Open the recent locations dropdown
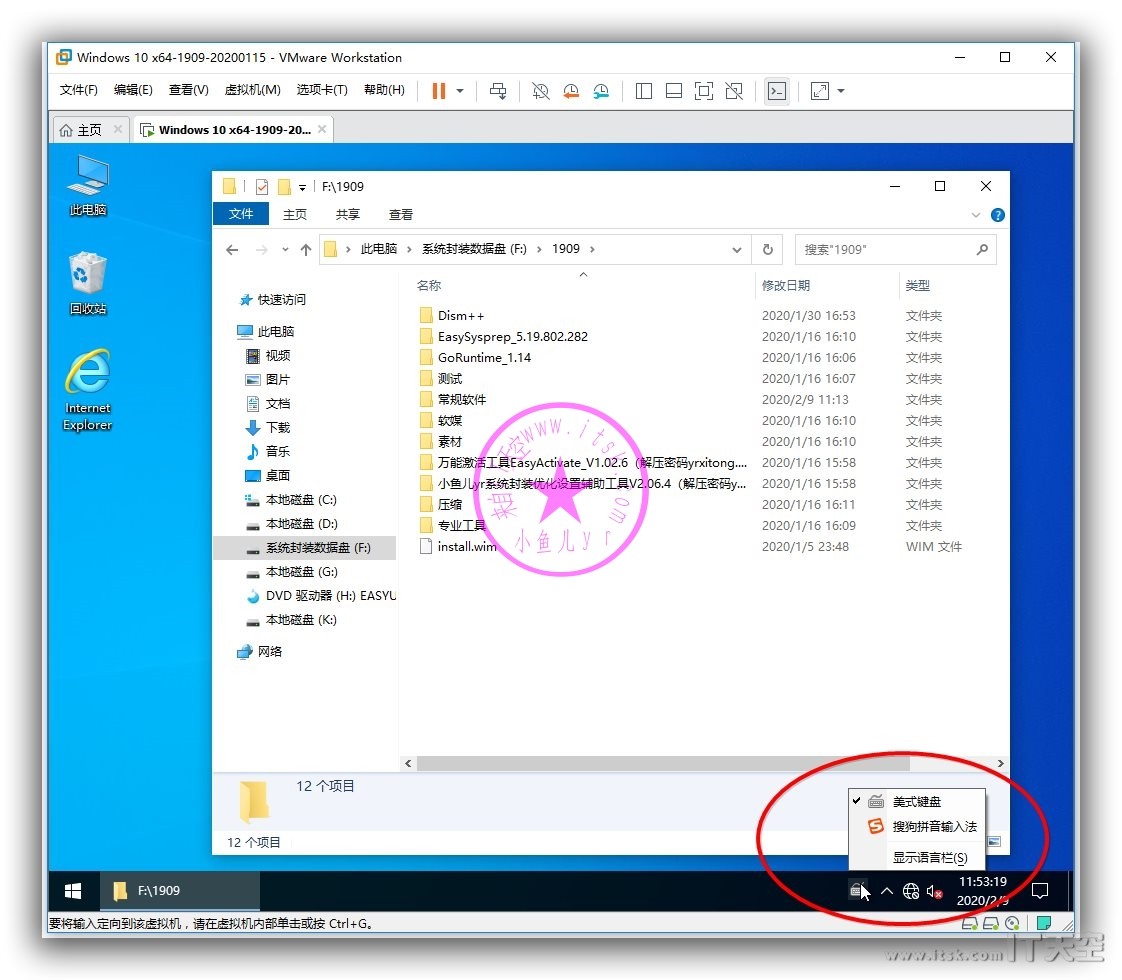 pyautogui.click(x=285, y=250)
